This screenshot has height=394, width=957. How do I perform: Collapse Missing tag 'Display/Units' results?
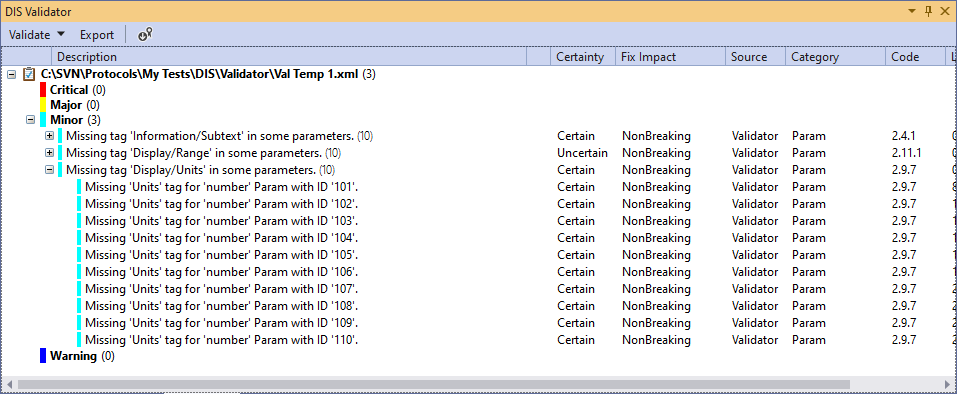click(x=49, y=170)
